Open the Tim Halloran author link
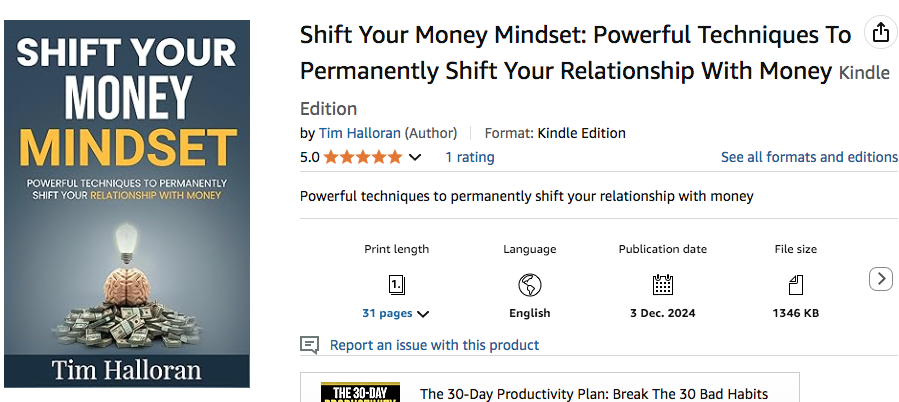The width and height of the screenshot is (899, 402). click(360, 133)
